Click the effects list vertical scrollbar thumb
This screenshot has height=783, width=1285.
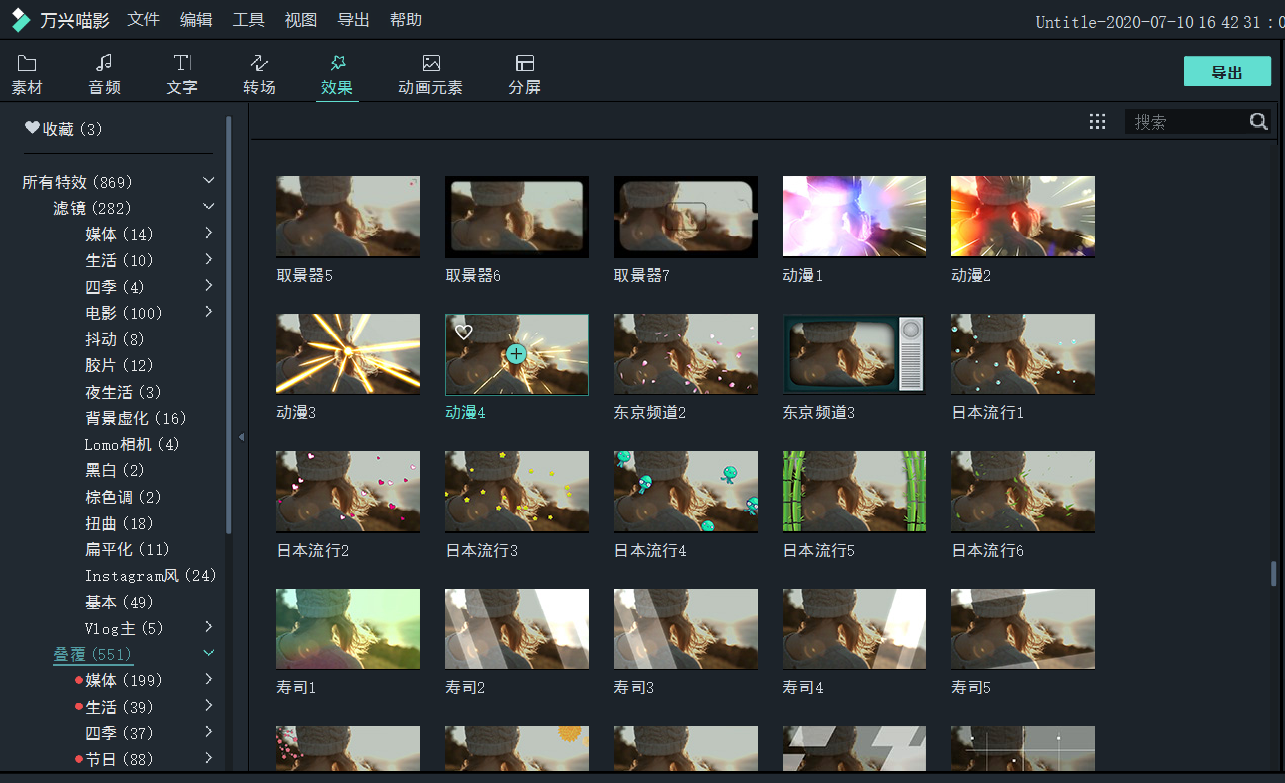tap(1273, 574)
